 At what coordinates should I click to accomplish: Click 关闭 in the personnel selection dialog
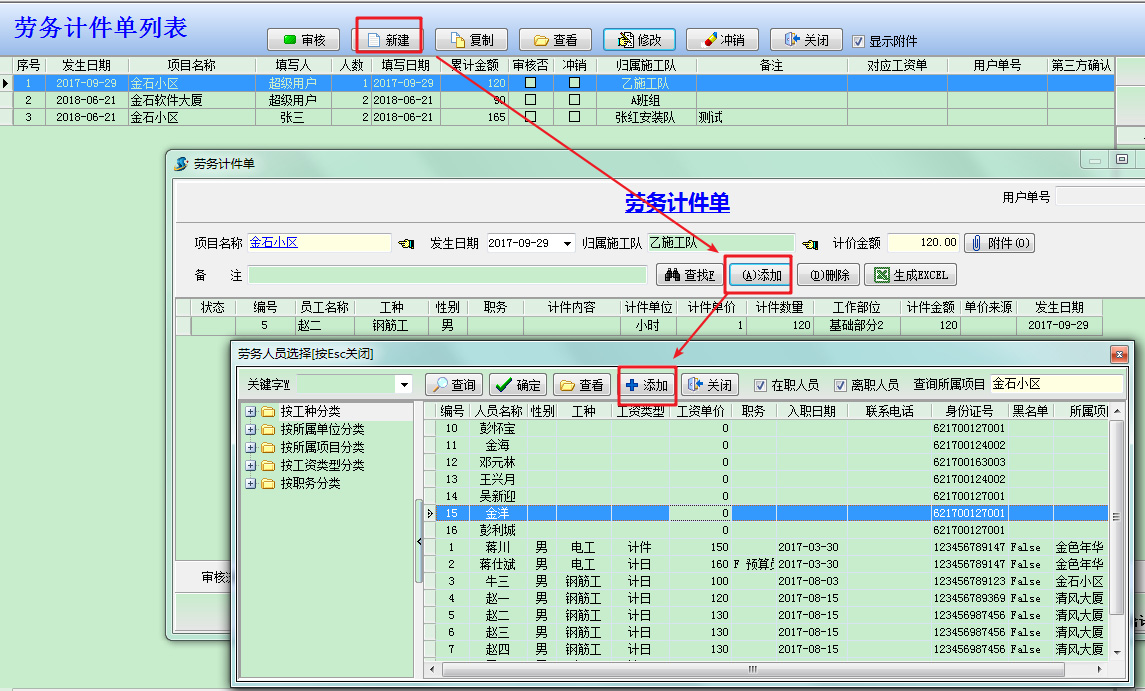(710, 384)
